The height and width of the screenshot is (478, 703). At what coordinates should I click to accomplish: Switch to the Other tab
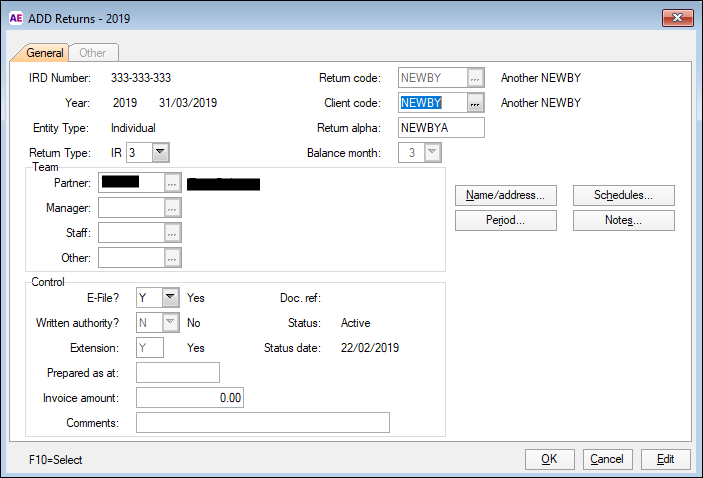93,53
